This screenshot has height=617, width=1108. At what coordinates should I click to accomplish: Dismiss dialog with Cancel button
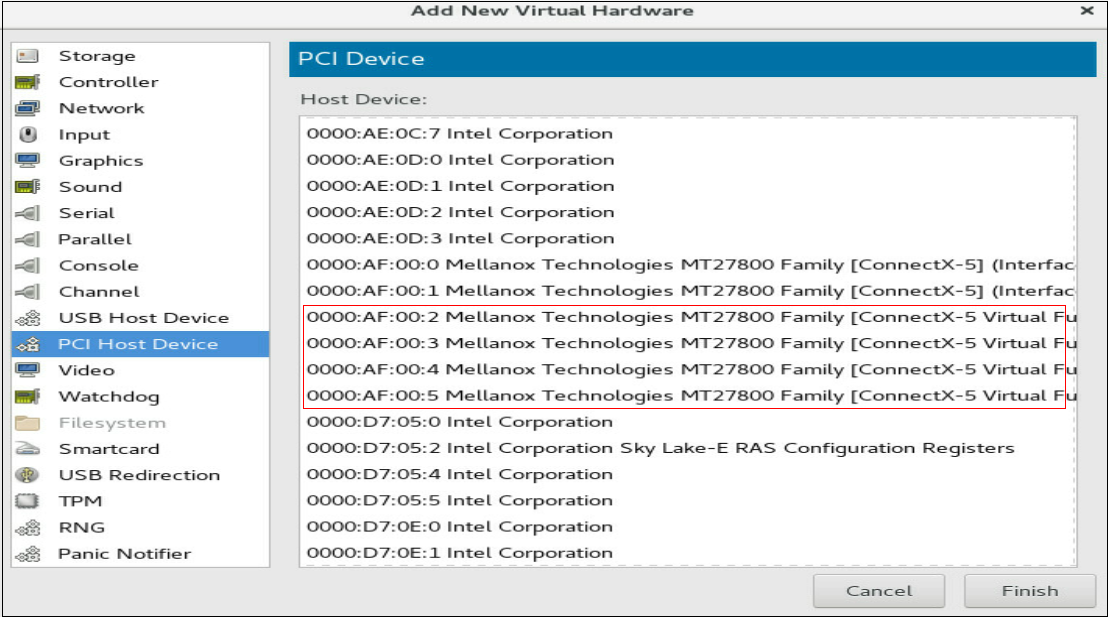pos(879,591)
